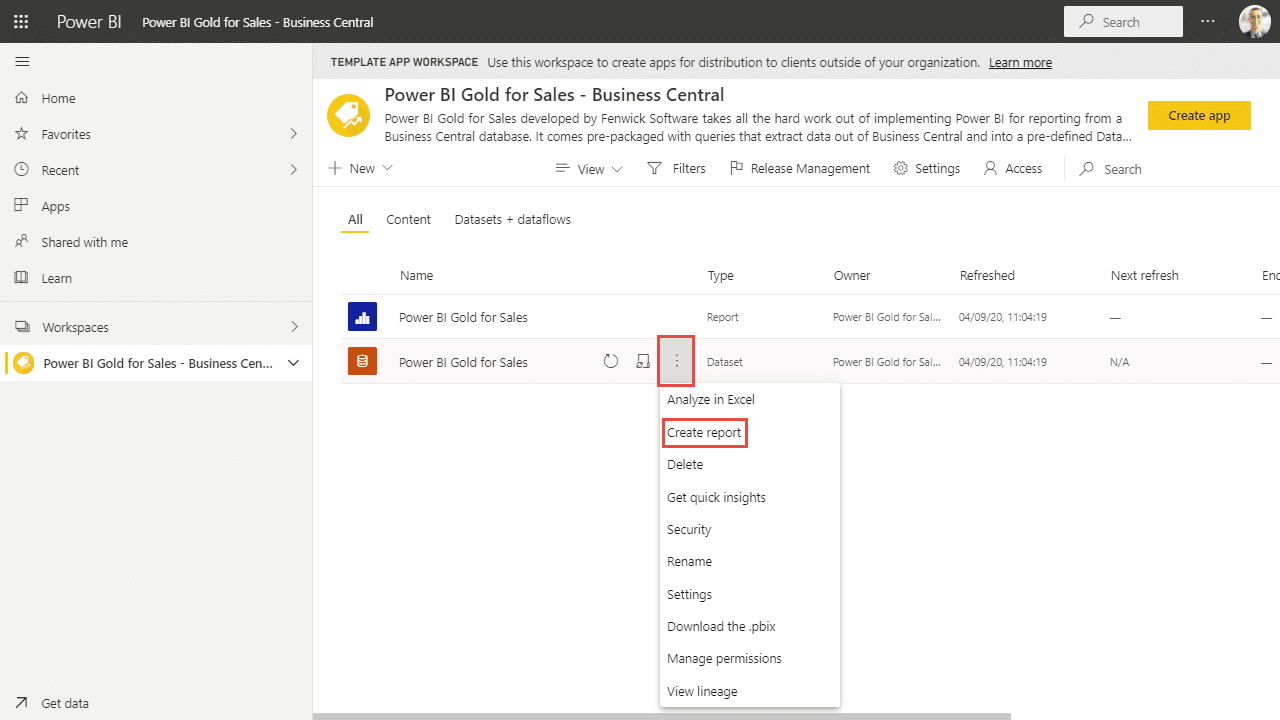Open the Power BI Gold for Sales dataset
Viewport: 1280px width, 720px height.
tap(463, 362)
